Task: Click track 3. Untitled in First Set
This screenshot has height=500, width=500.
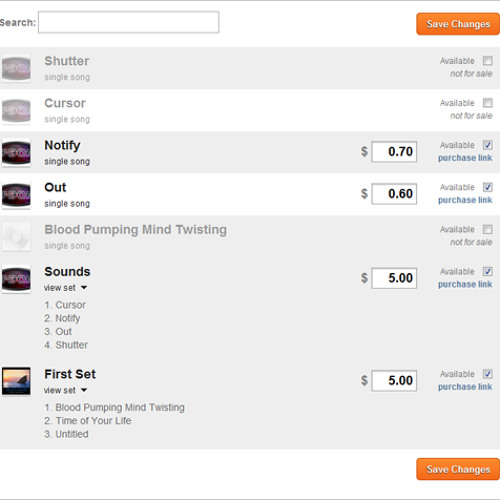Action: click(66, 434)
